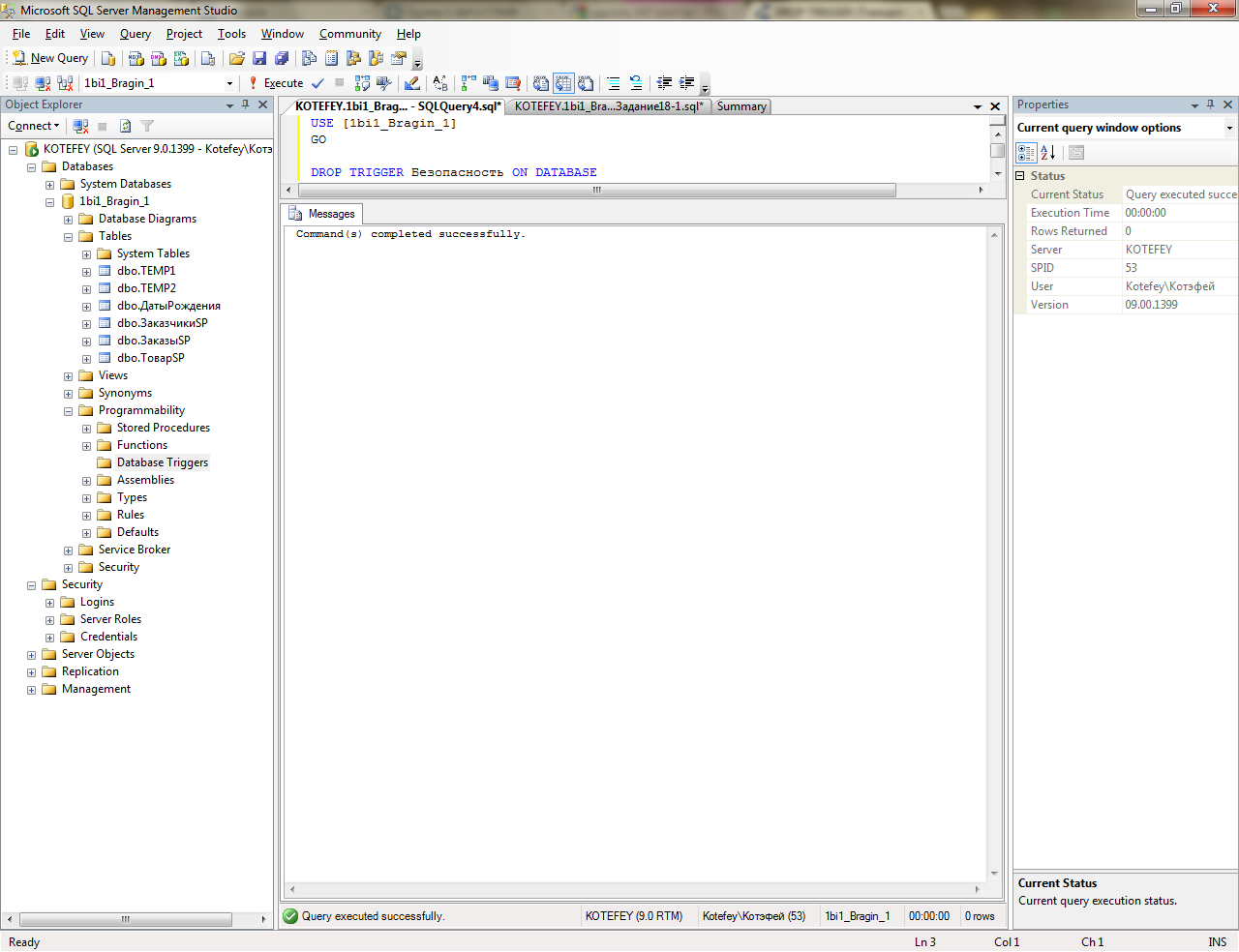Switch to the Summary tab
1239x952 pixels.
[741, 106]
